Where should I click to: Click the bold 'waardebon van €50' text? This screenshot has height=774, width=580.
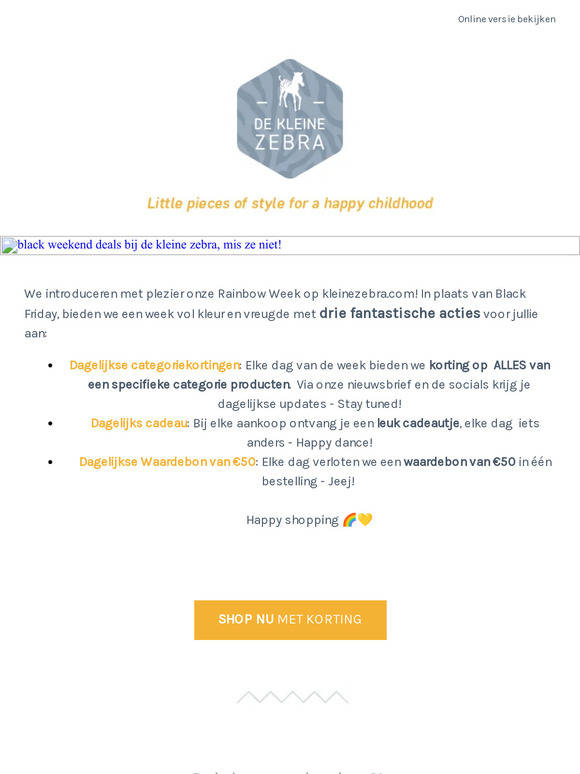tap(460, 462)
